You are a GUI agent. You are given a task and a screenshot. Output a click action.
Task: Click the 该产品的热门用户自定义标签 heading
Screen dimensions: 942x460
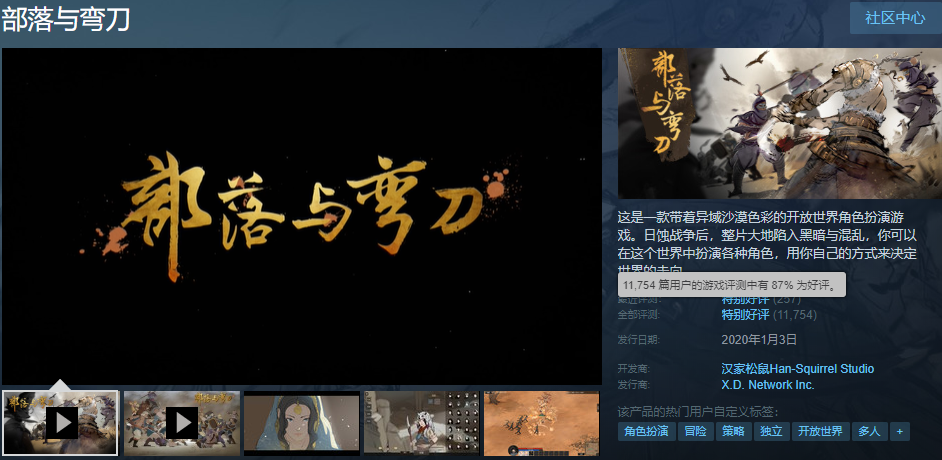tap(698, 412)
